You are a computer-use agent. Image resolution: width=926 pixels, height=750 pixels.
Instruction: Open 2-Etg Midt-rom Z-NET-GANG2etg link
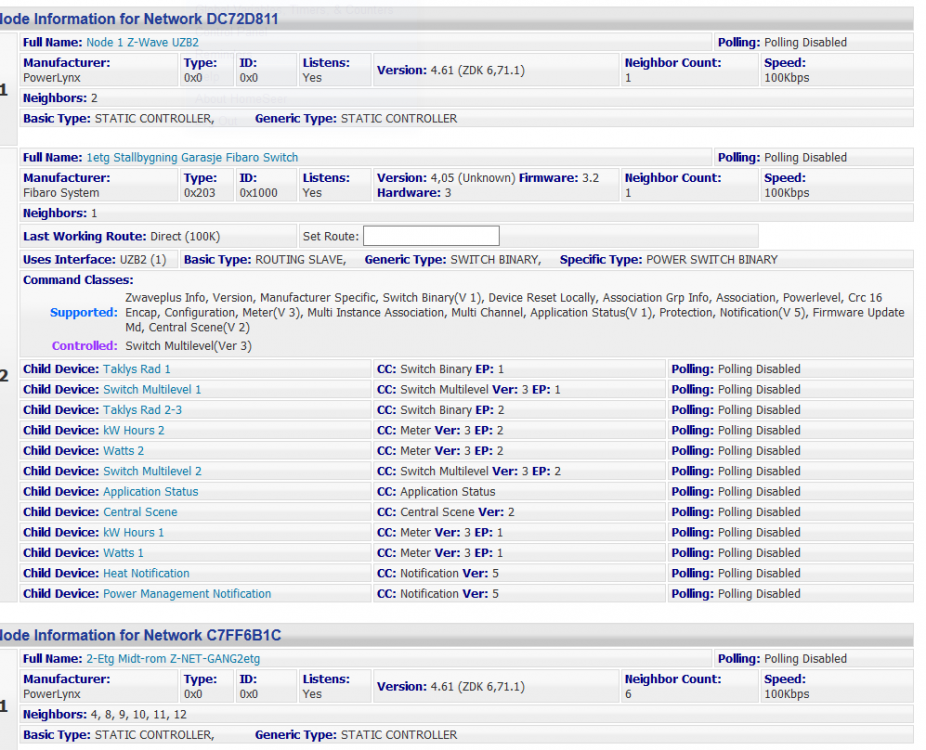point(173,659)
